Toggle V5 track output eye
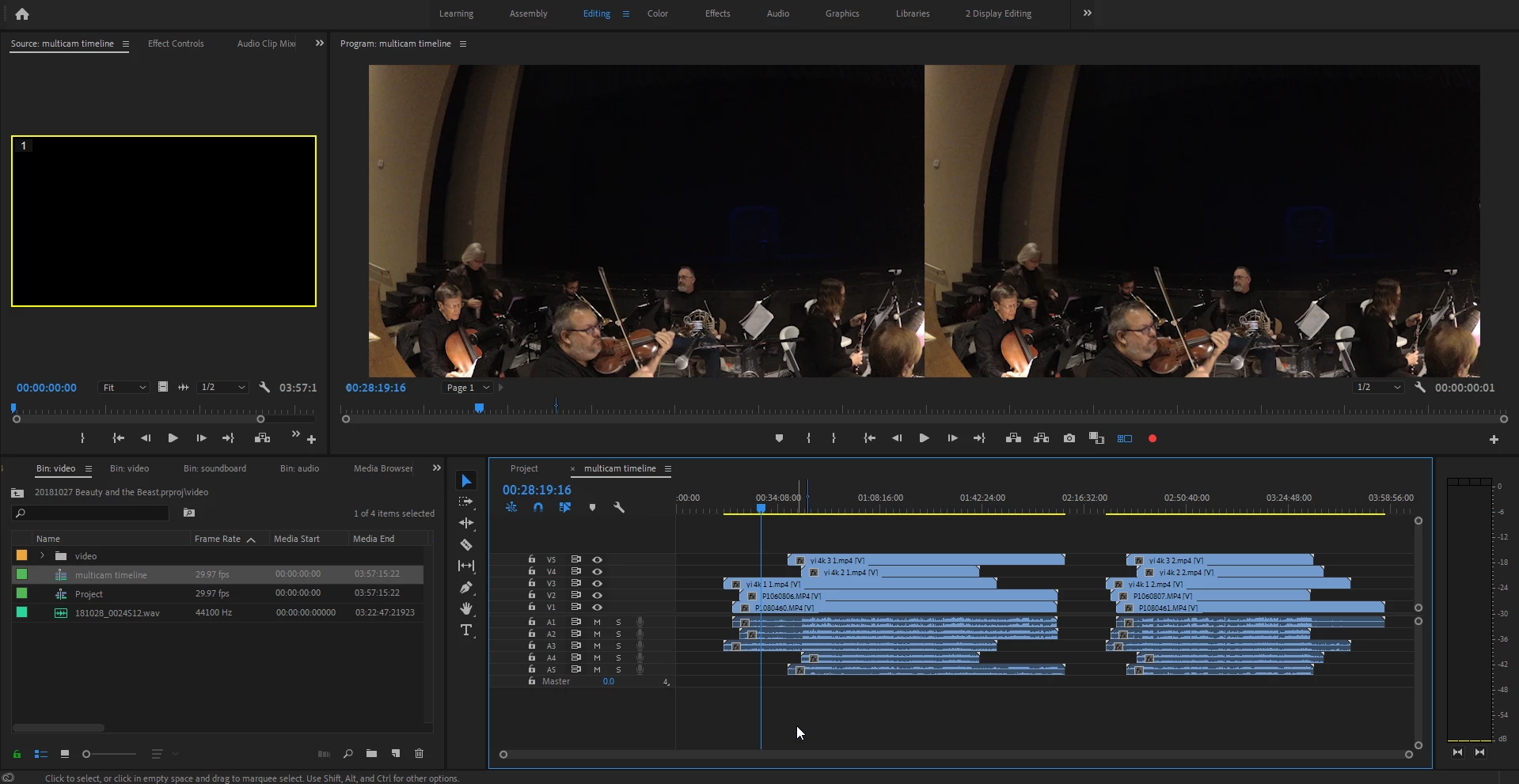Image resolution: width=1519 pixels, height=784 pixels. (x=598, y=559)
